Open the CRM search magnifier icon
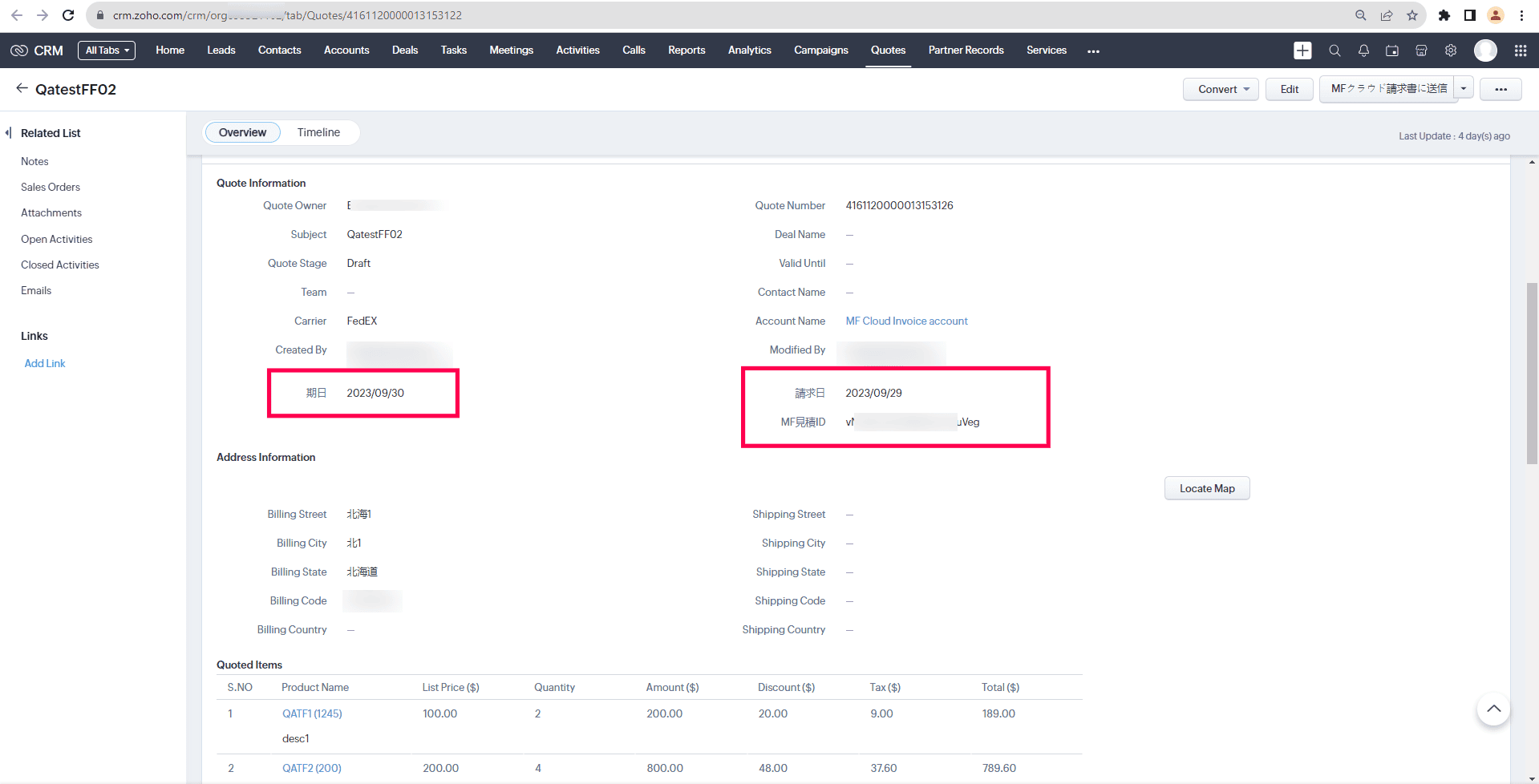This screenshot has height=784, width=1539. (1334, 51)
